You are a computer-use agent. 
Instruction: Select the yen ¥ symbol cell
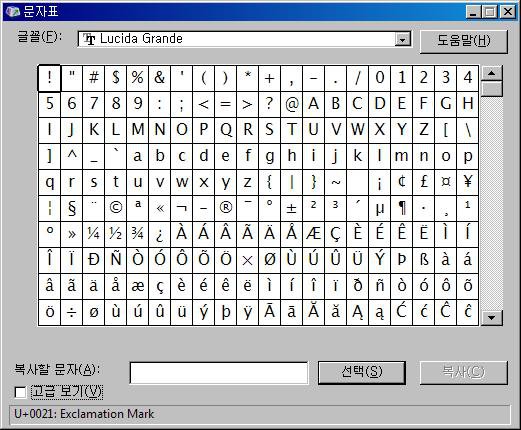[468, 182]
